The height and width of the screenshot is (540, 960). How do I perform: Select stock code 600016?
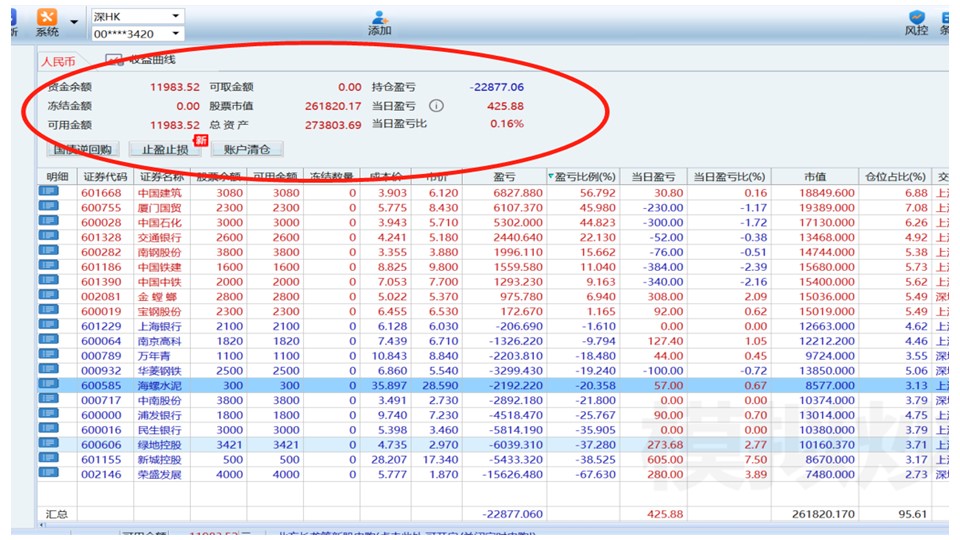click(101, 430)
